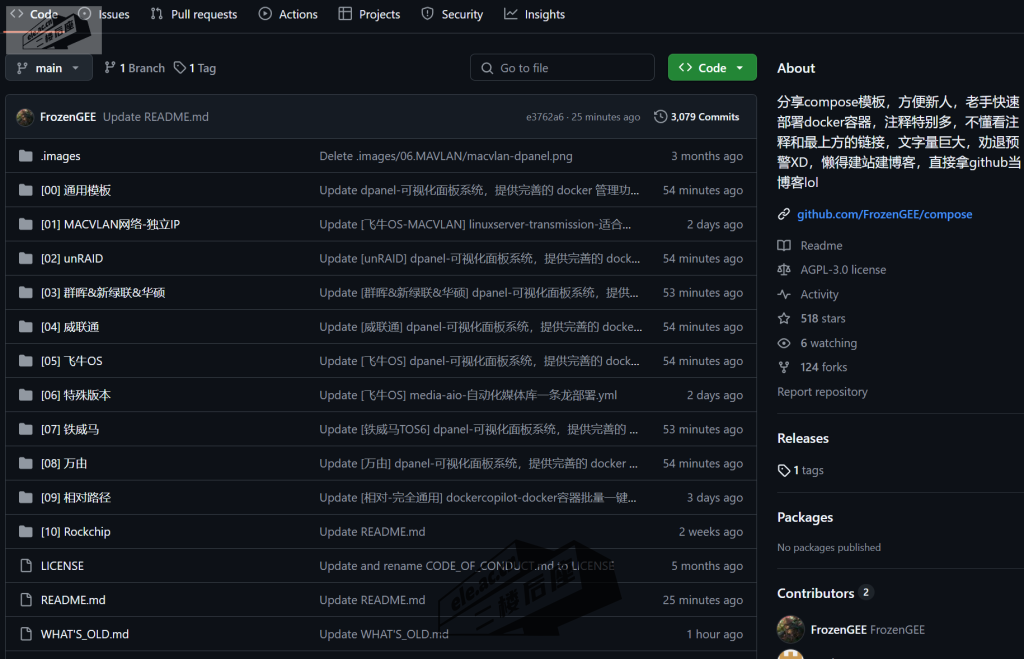Viewport: 1024px width, 659px height.
Task: Switch to the Pull requests tab
Action: 194,14
